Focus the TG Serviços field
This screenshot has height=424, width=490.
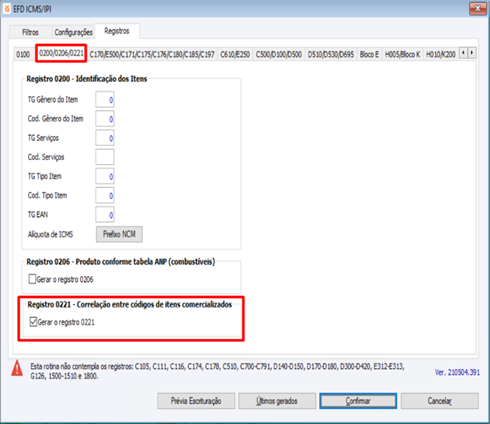coord(105,138)
